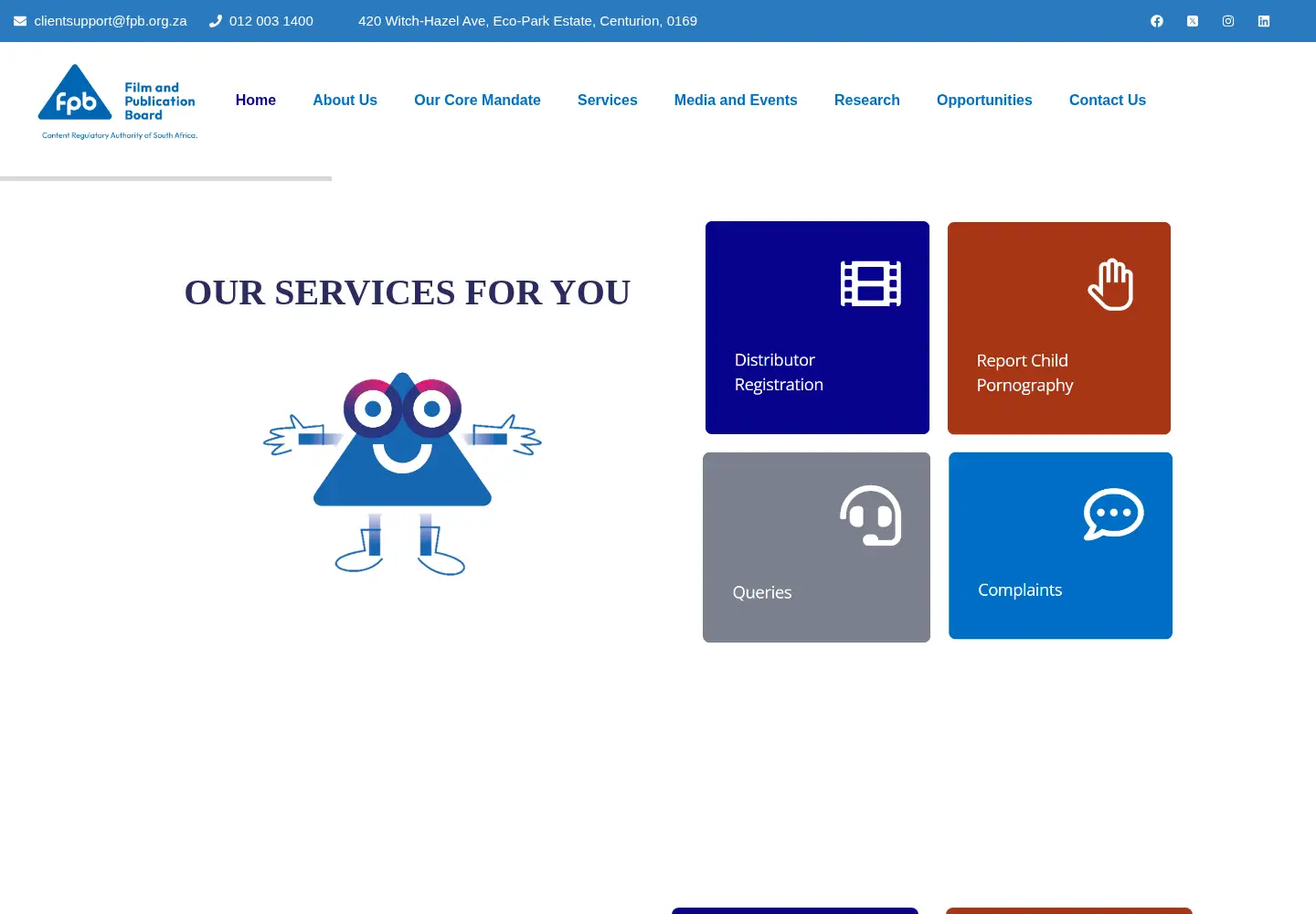Open the Queries service link

click(816, 547)
